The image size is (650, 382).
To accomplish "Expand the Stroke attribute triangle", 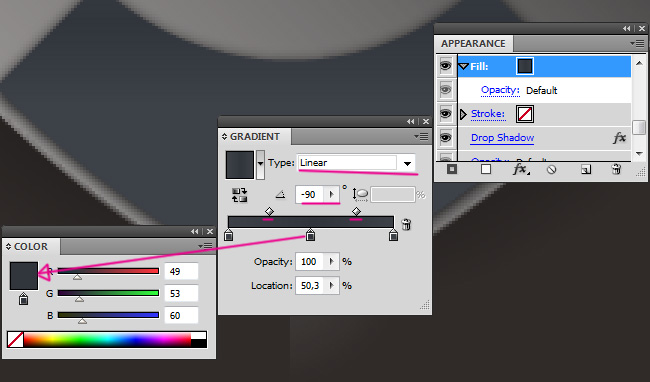I will (x=463, y=114).
